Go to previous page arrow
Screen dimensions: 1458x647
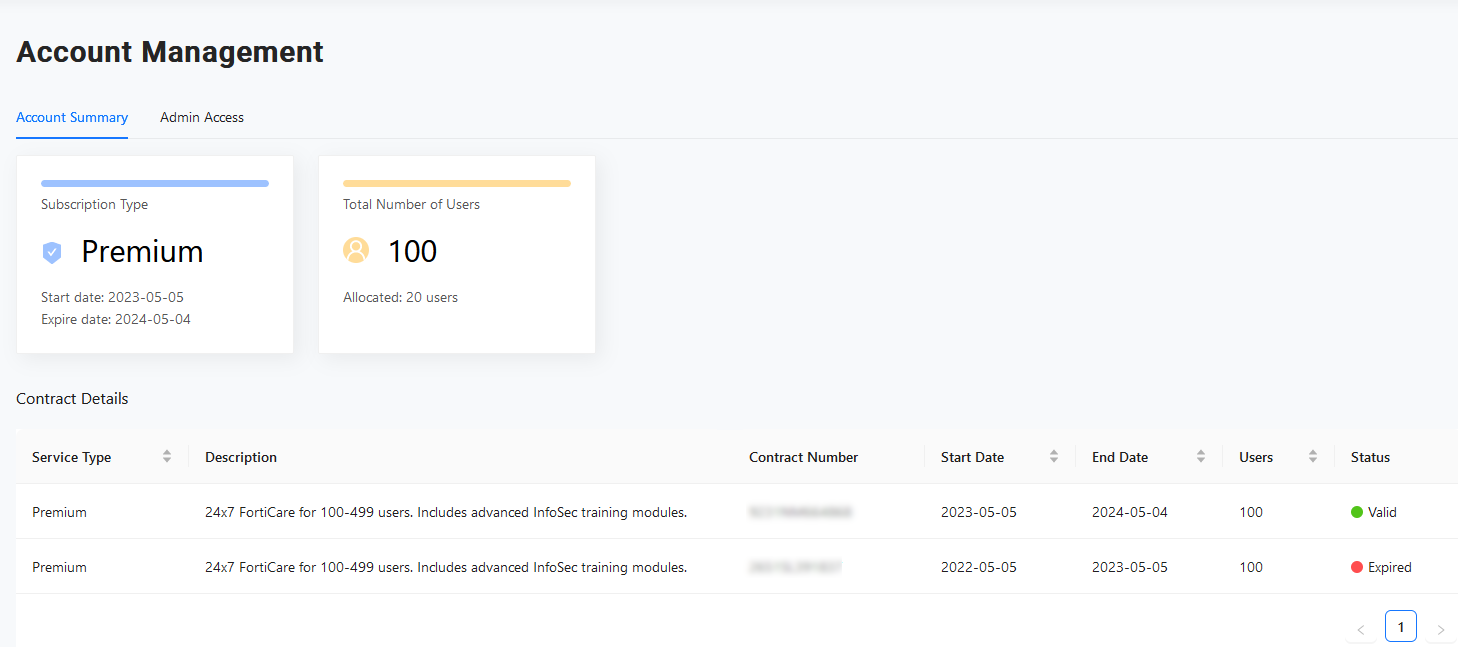pos(1361,629)
